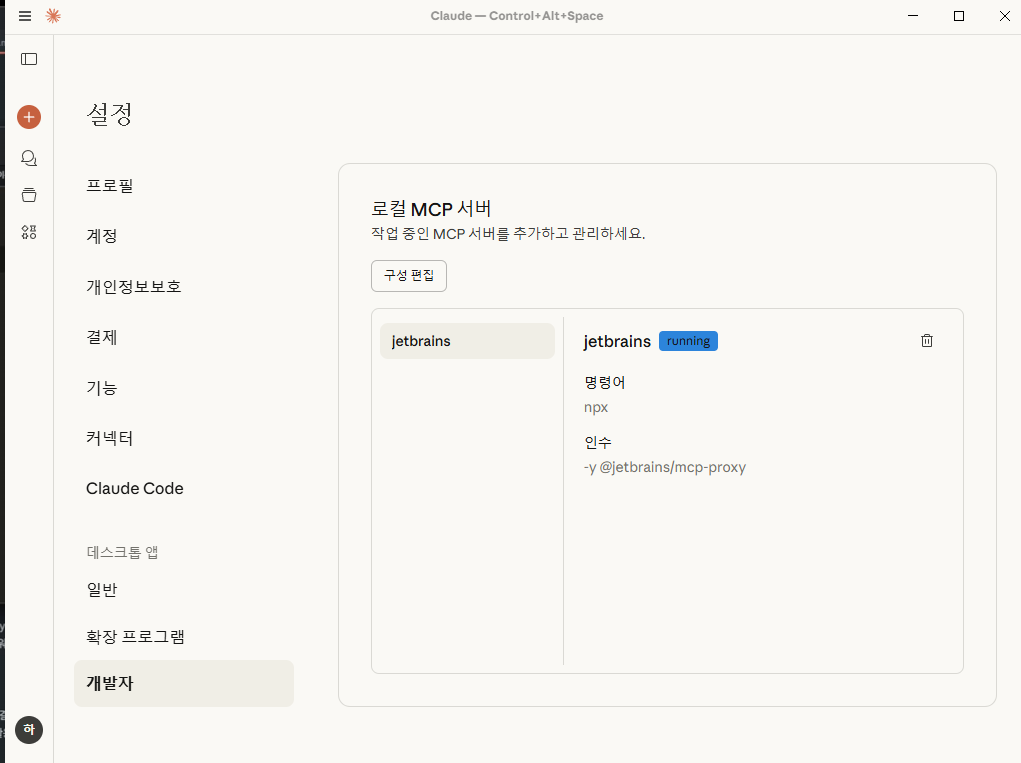This screenshot has height=763, width=1021.
Task: Switch to the 결제 section
Action: 102,337
